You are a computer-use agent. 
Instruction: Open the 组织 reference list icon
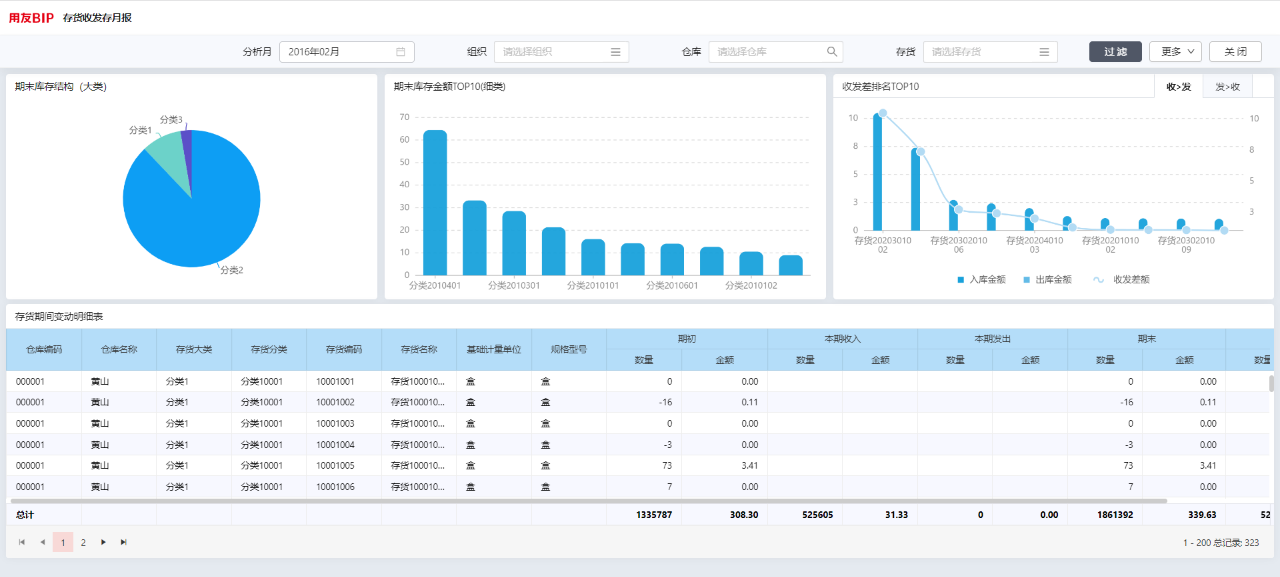coord(616,52)
